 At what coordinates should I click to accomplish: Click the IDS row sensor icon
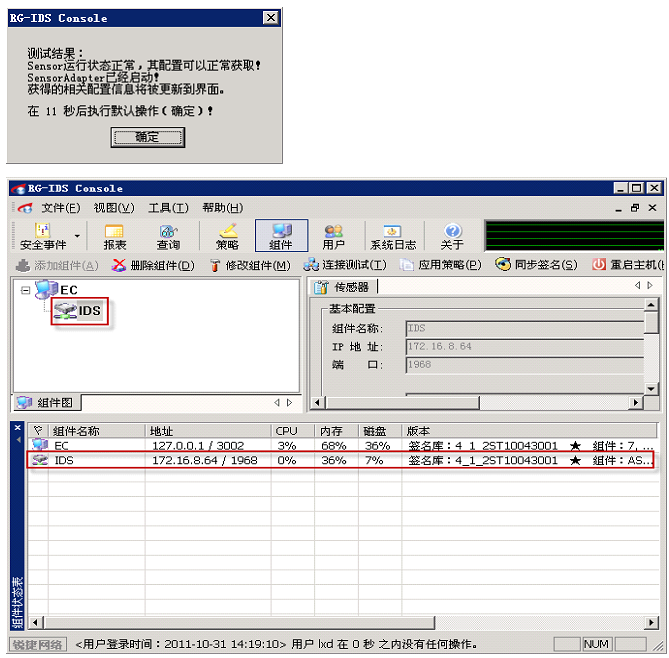pyautogui.click(x=40, y=460)
